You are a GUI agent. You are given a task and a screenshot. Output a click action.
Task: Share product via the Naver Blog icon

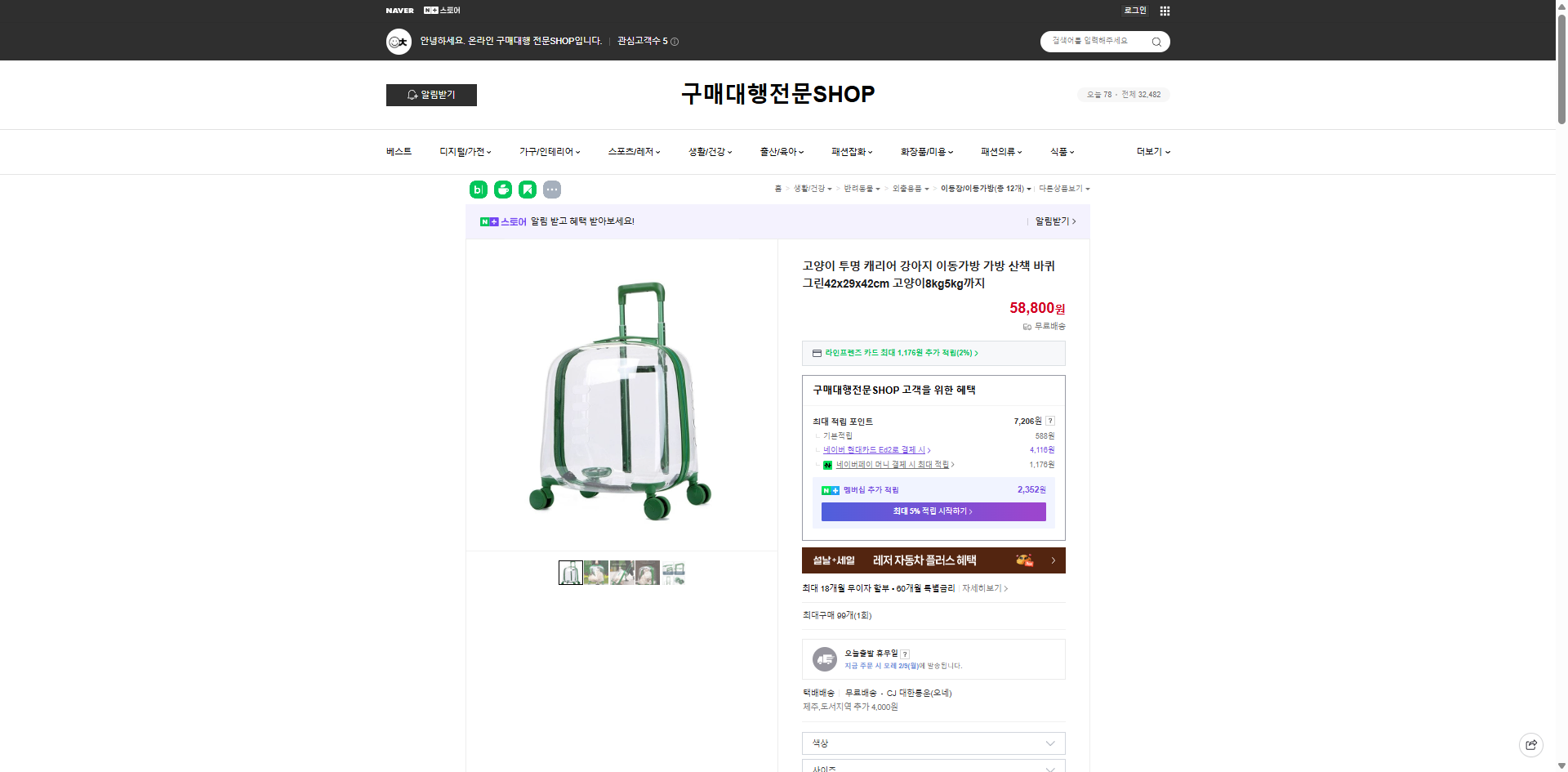pos(478,189)
